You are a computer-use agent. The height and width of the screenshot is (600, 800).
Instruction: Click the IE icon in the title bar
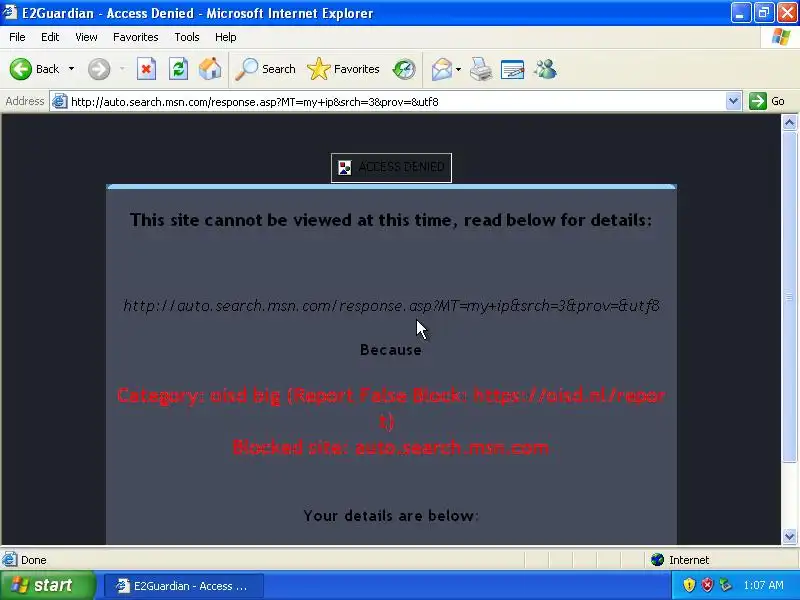coord(10,12)
